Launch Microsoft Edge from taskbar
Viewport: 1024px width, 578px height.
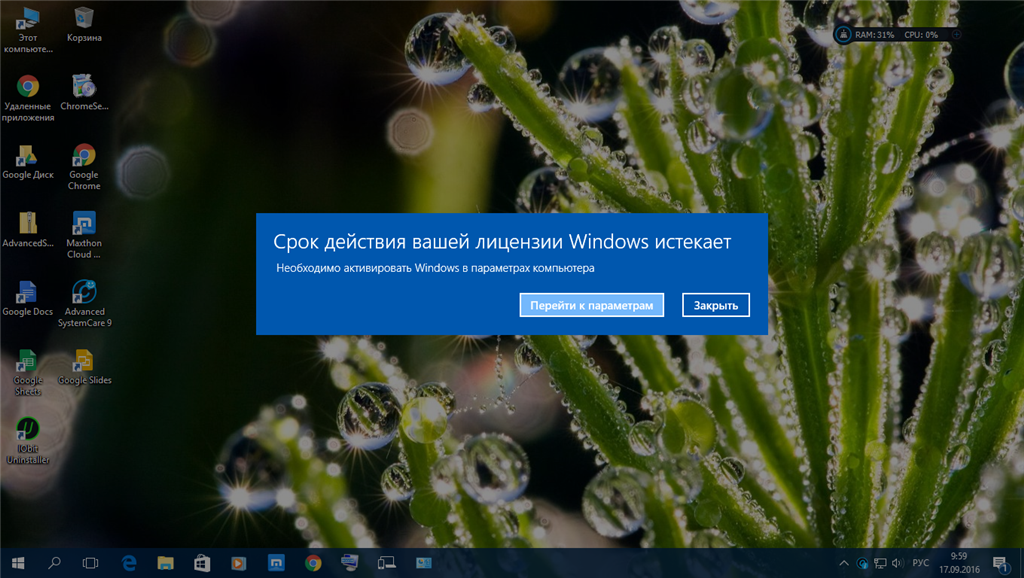[129, 563]
